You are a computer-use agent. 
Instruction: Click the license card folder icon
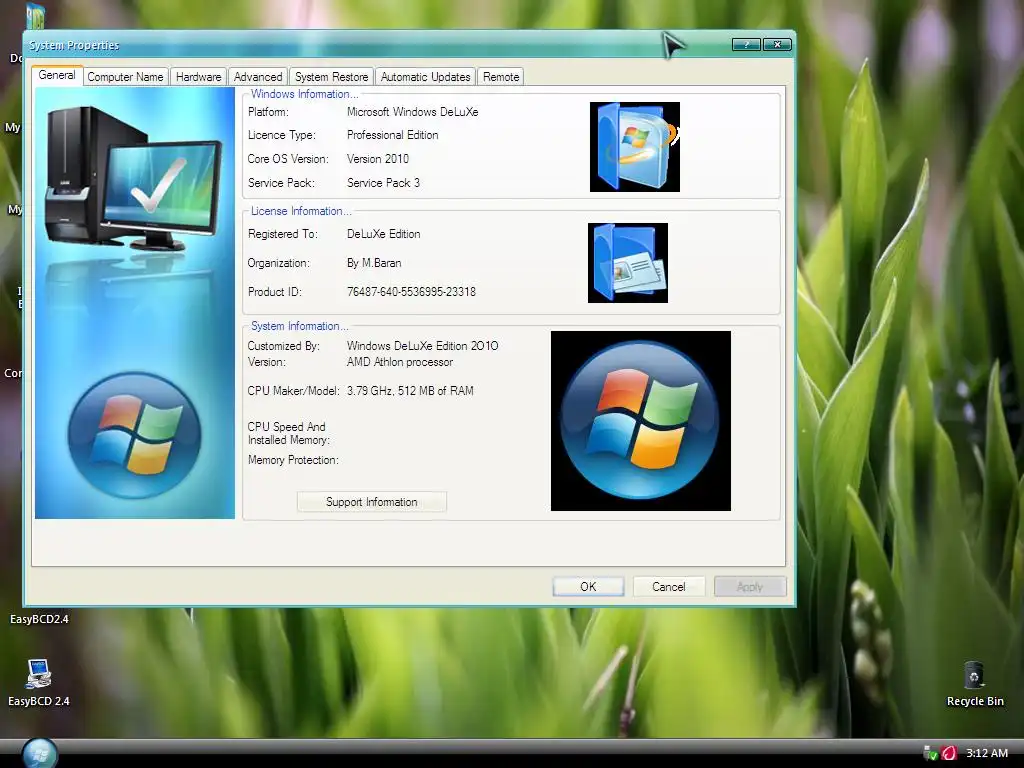point(628,263)
